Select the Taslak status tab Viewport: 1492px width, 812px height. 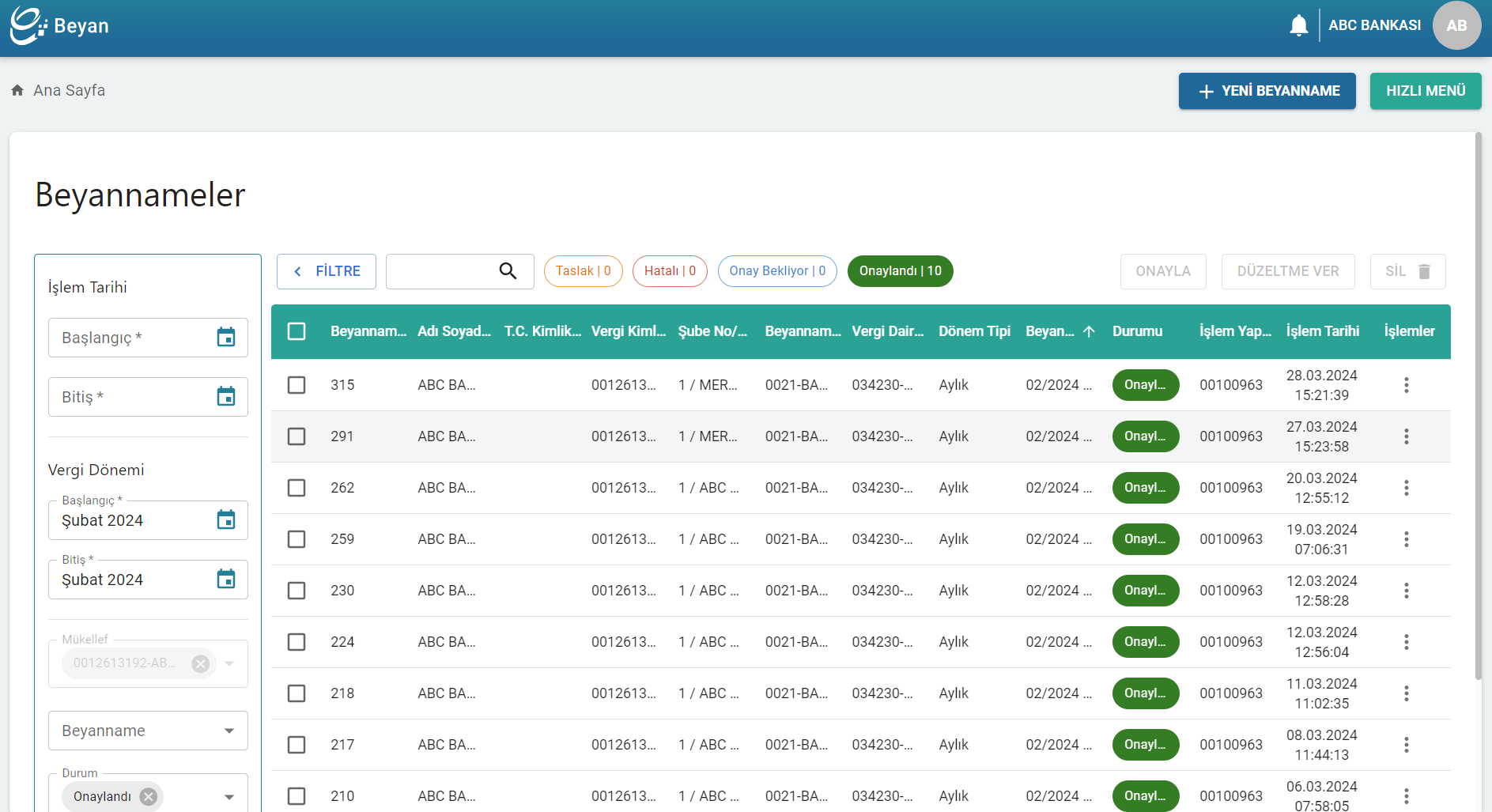pyautogui.click(x=584, y=271)
